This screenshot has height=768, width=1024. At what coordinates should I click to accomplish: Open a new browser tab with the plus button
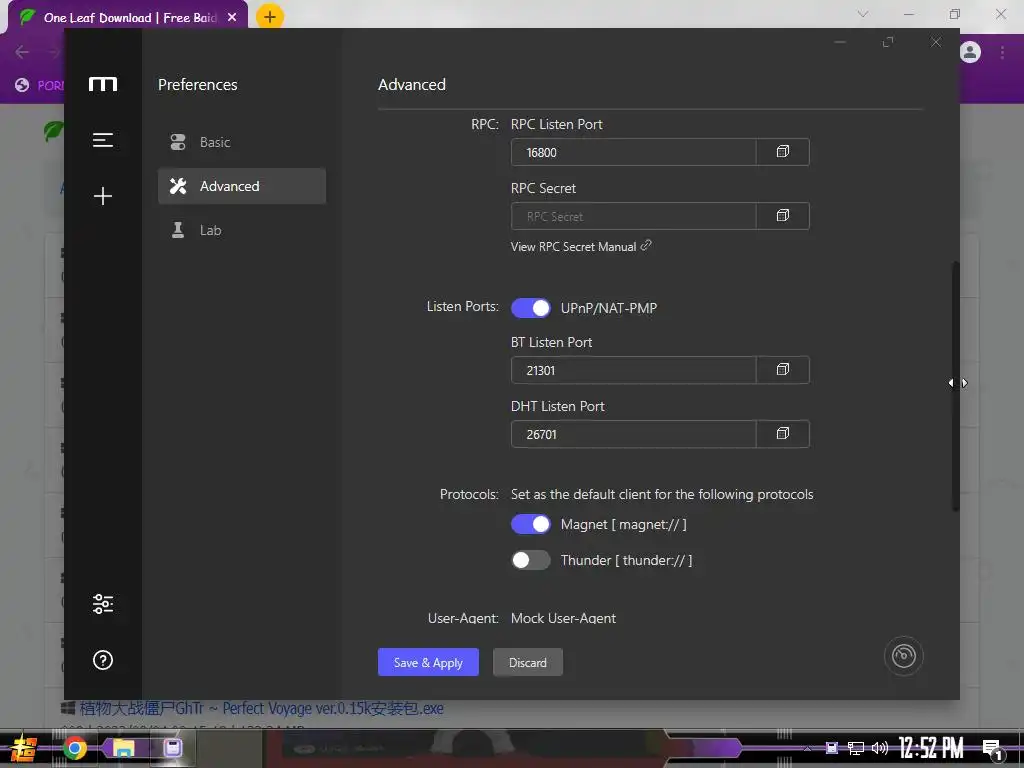(270, 17)
